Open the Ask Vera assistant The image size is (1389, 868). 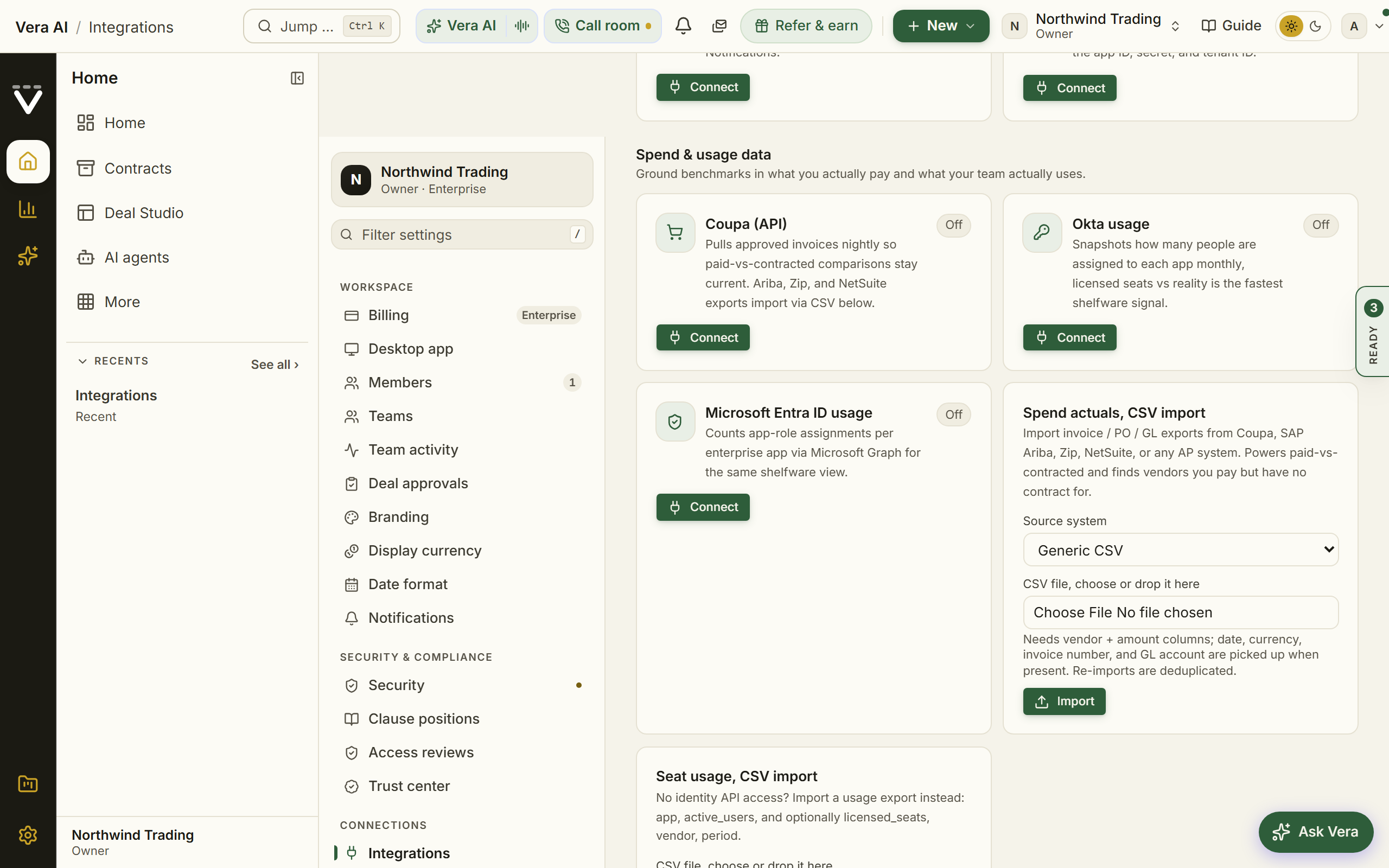pyautogui.click(x=1316, y=832)
